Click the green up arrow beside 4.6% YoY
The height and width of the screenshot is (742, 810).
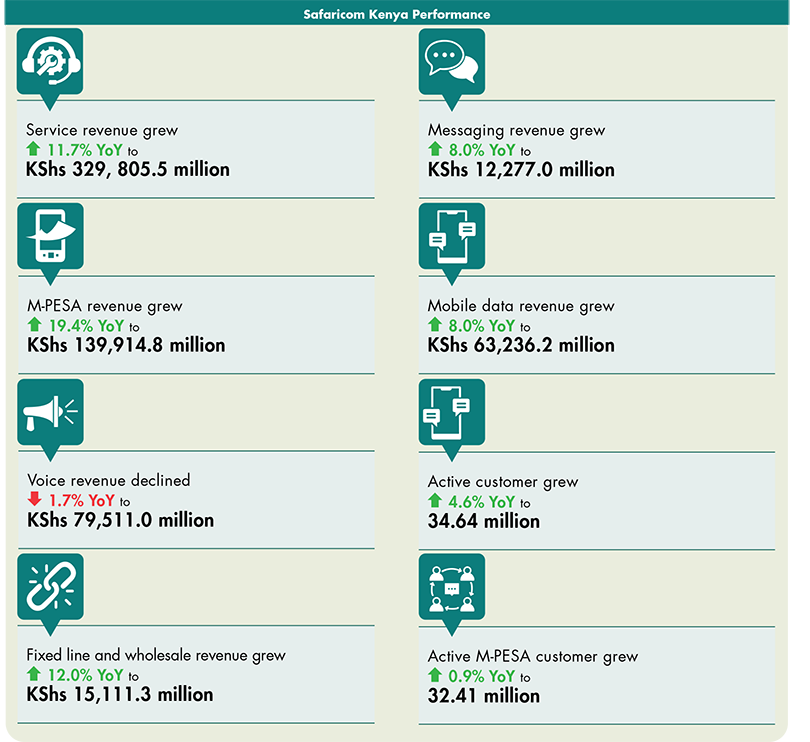pos(435,500)
